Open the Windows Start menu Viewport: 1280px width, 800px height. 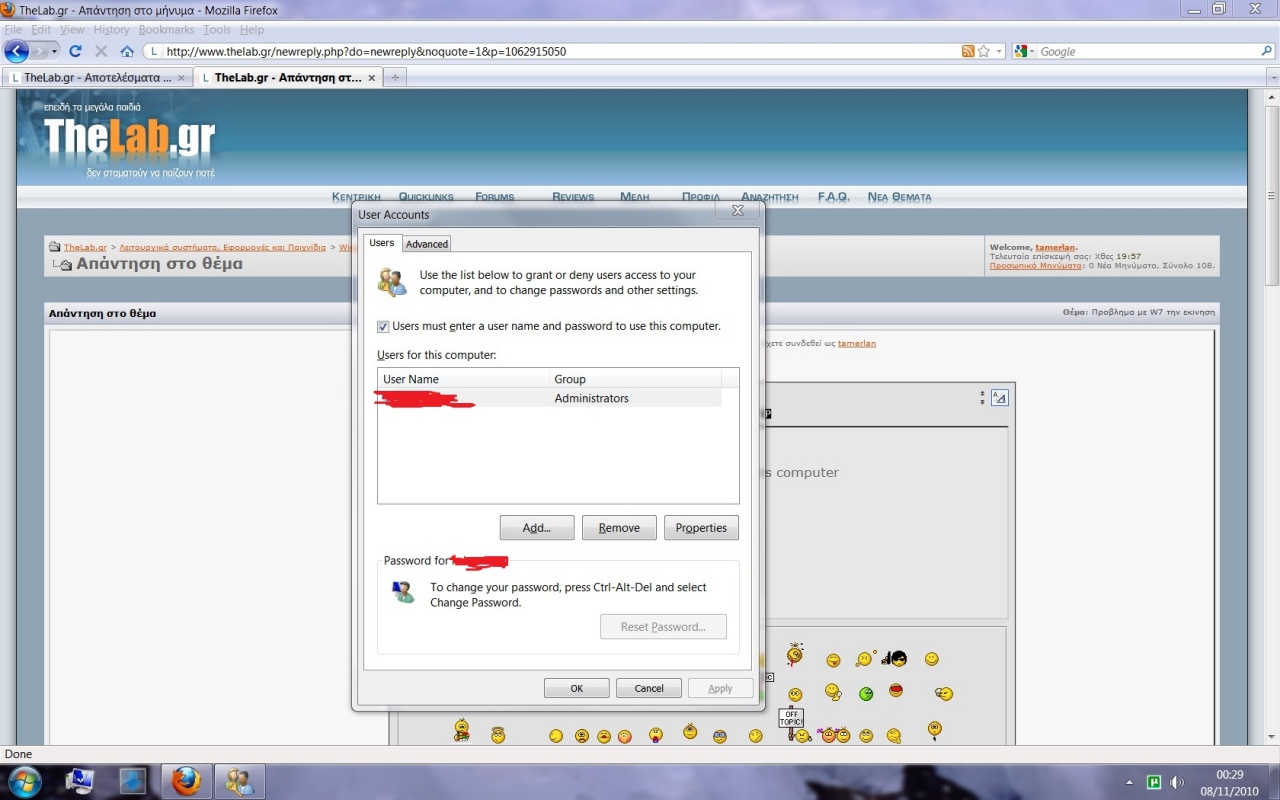click(23, 781)
